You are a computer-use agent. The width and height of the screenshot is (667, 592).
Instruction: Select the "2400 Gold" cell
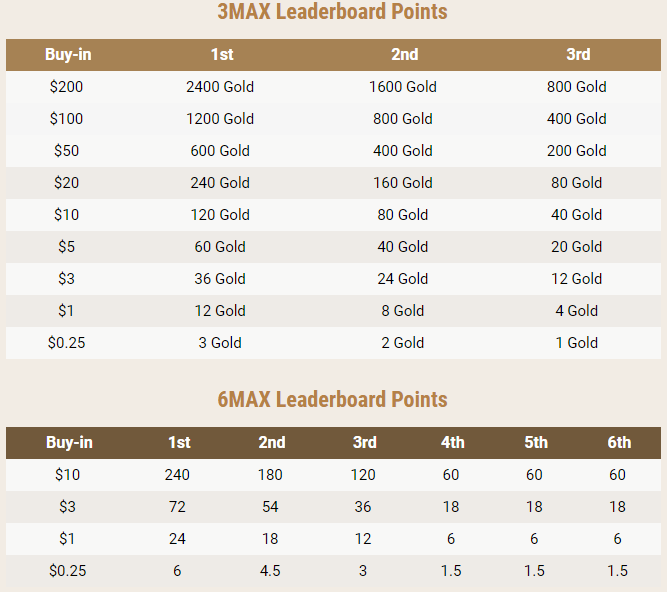[220, 87]
